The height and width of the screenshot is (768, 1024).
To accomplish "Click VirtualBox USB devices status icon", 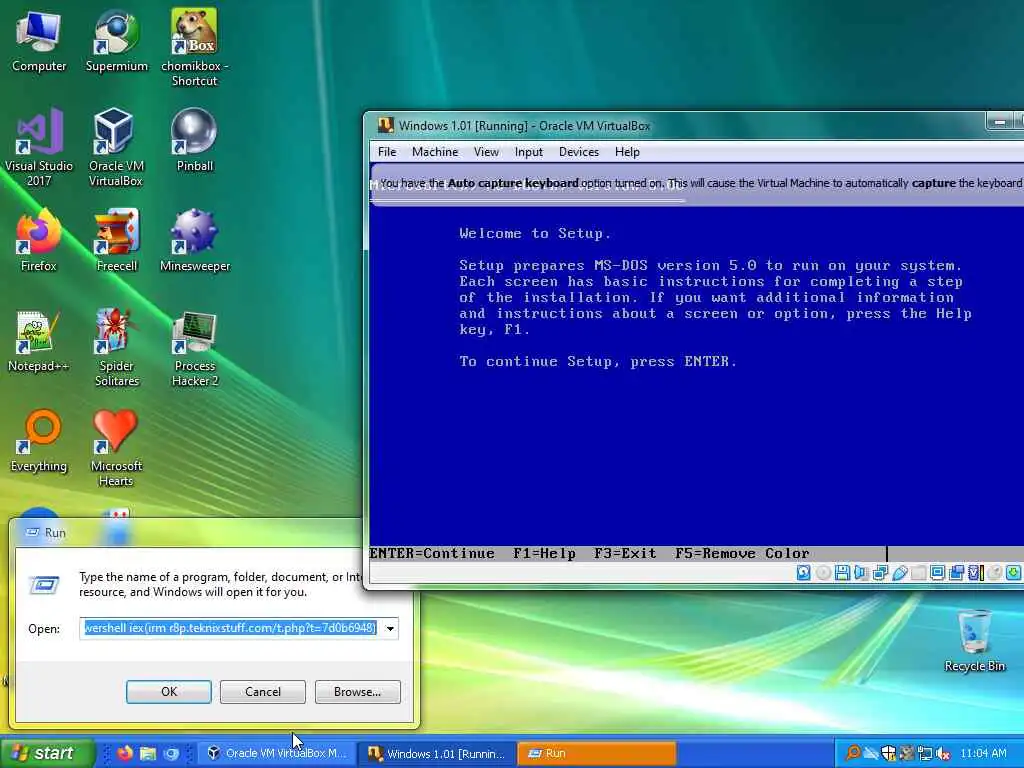I will click(899, 573).
